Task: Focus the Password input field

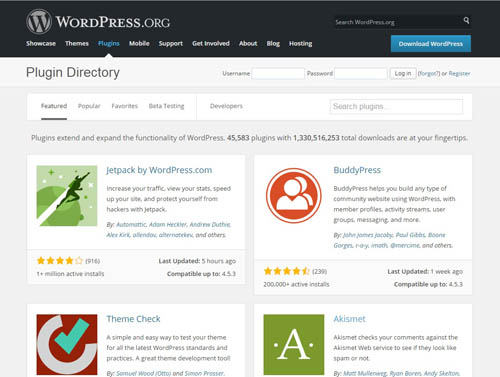Action: point(361,73)
